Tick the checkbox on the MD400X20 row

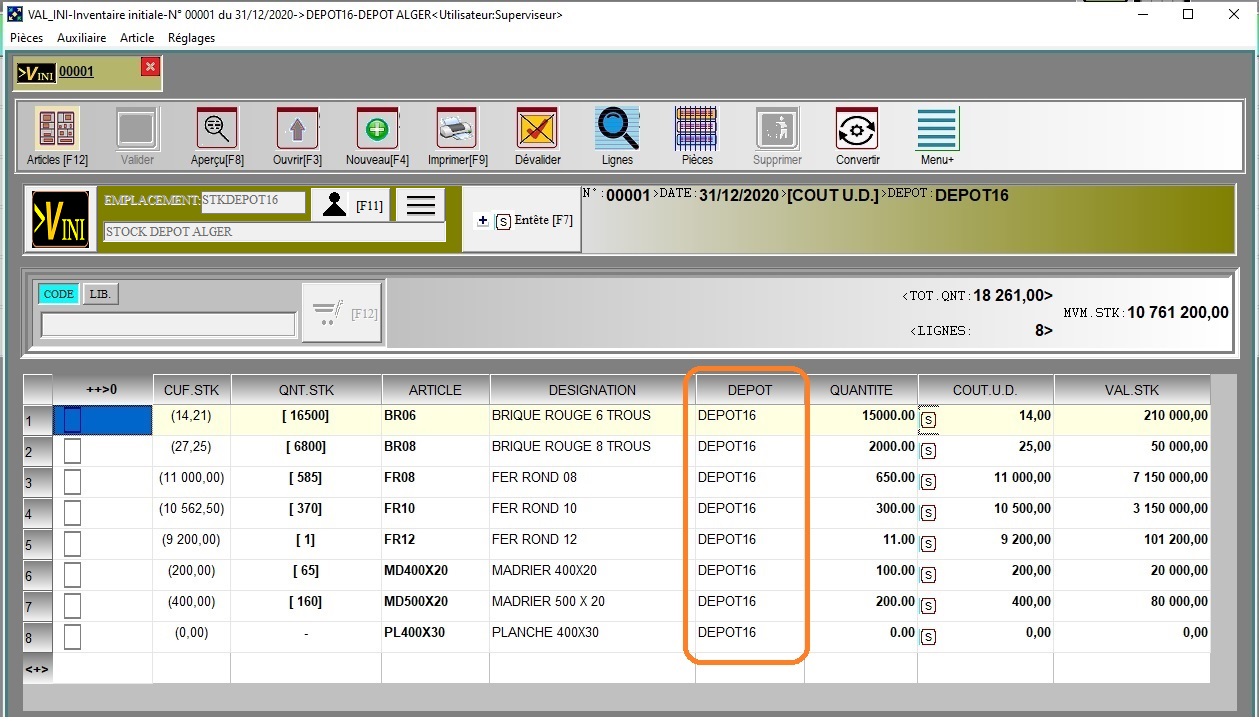pyautogui.click(x=72, y=575)
